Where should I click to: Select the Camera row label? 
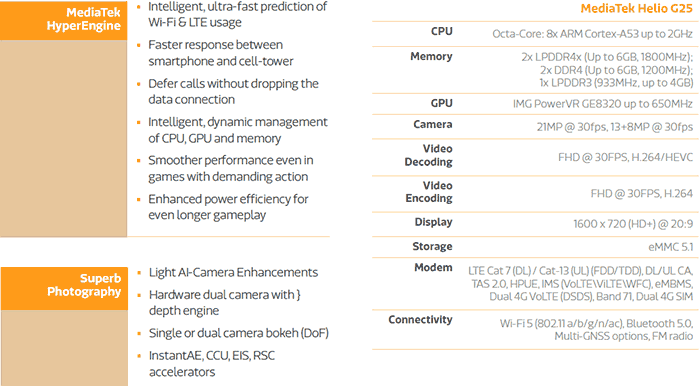433,124
